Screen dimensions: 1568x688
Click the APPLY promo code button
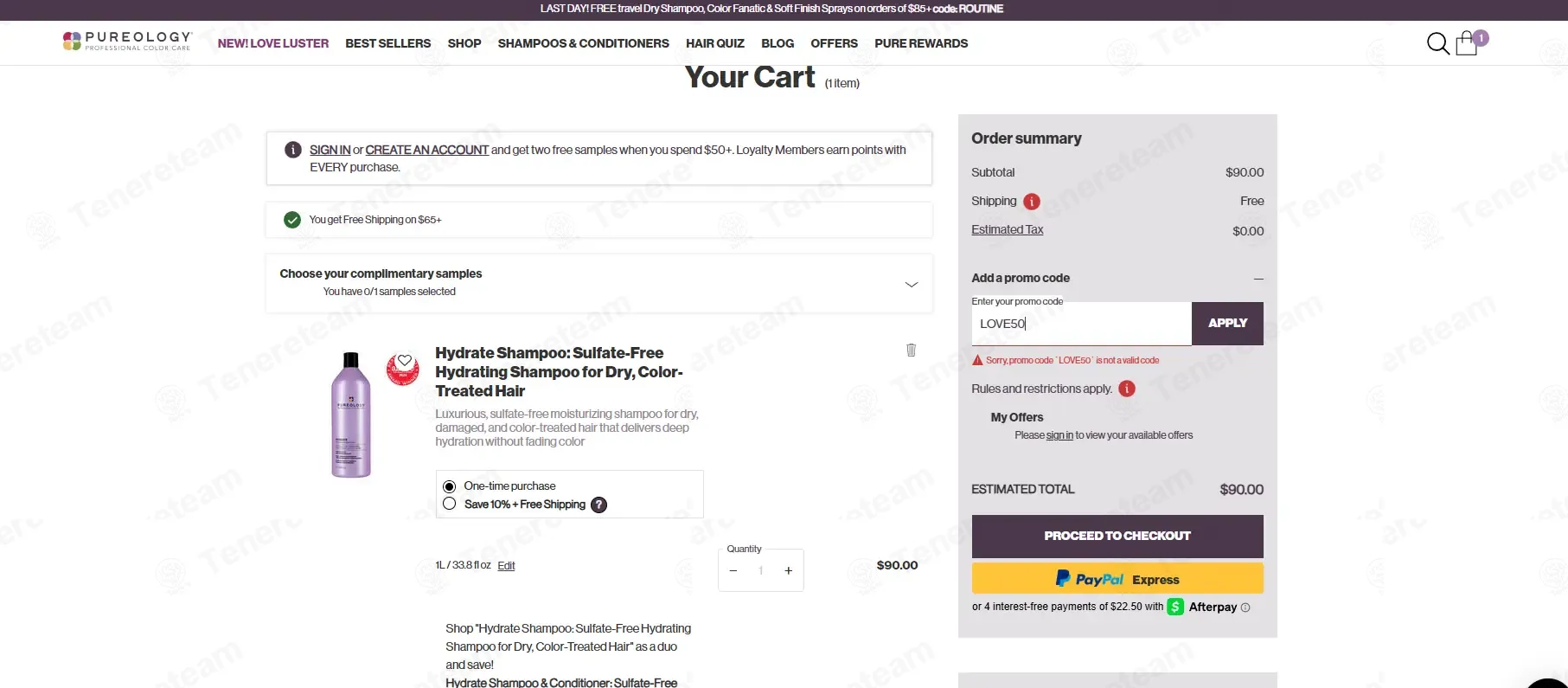1227,324
